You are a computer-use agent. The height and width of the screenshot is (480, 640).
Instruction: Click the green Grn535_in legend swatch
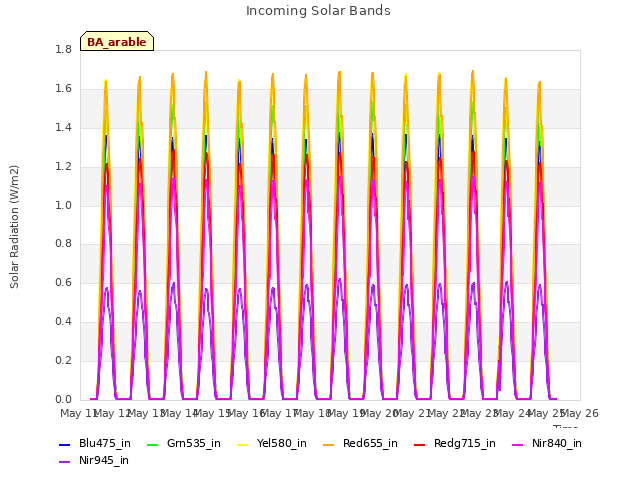(152, 444)
